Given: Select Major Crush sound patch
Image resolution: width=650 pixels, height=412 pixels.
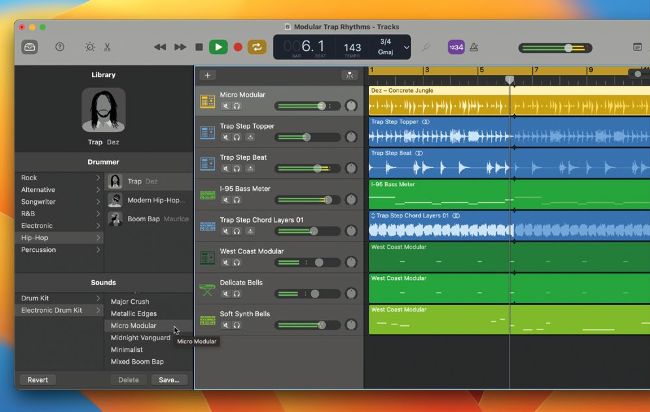Looking at the screenshot, I should (x=148, y=302).
